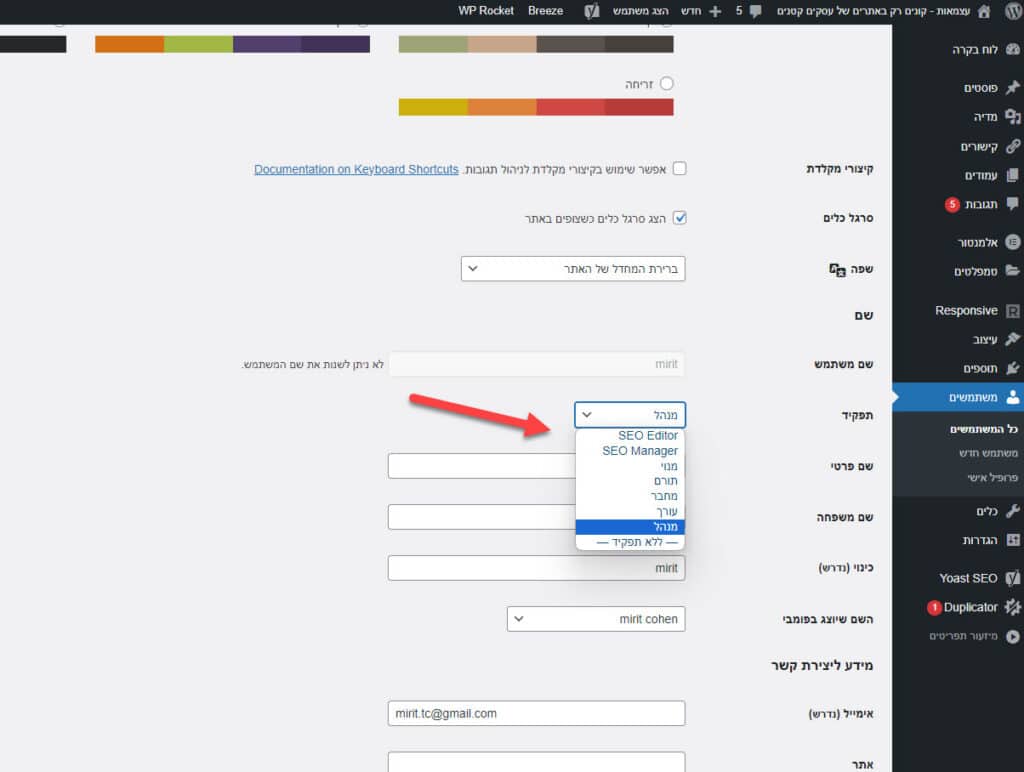Choose ללא תפקיד no role option
The image size is (1024, 772).
point(630,542)
